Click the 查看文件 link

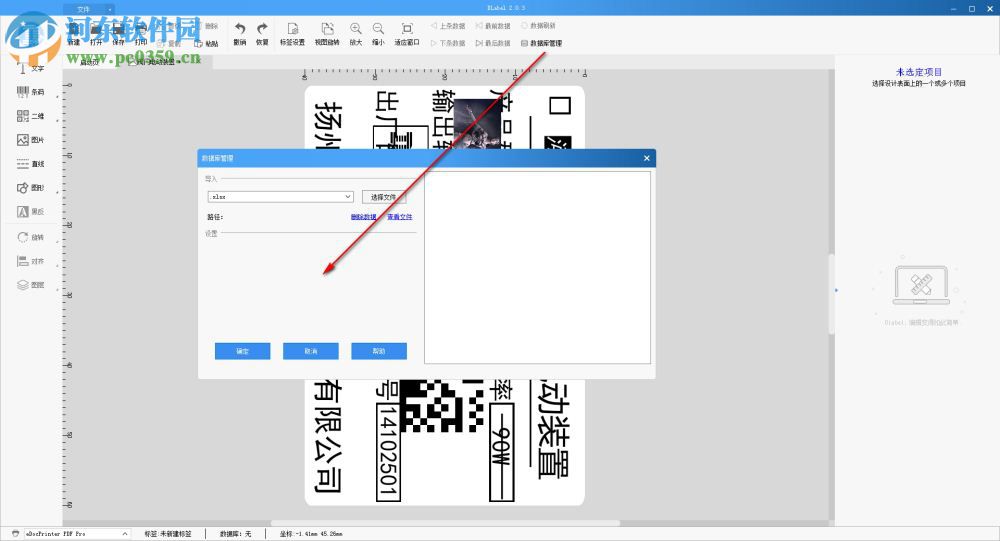pos(400,217)
